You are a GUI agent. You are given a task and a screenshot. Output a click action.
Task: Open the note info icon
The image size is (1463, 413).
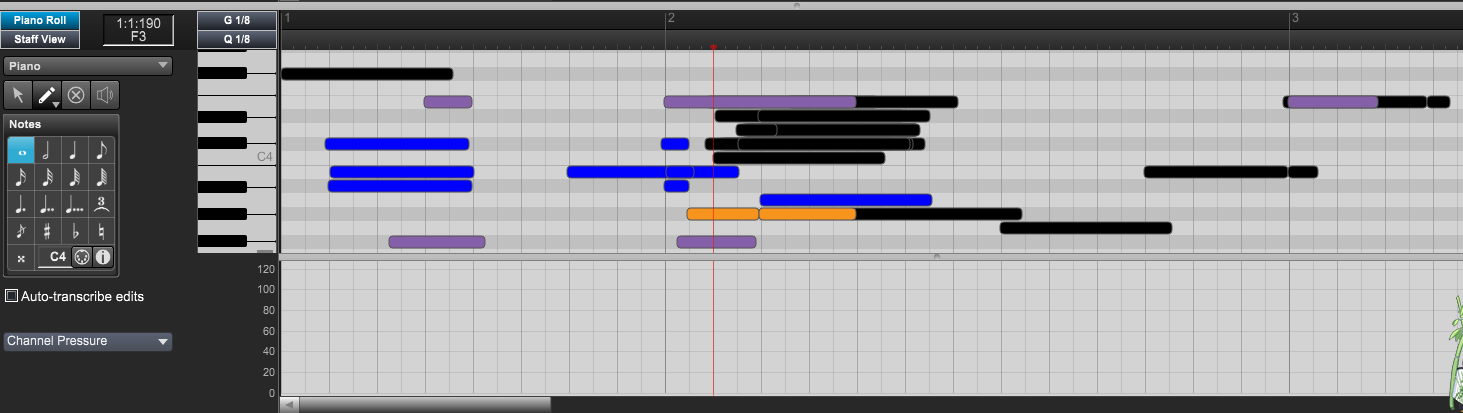coord(103,257)
